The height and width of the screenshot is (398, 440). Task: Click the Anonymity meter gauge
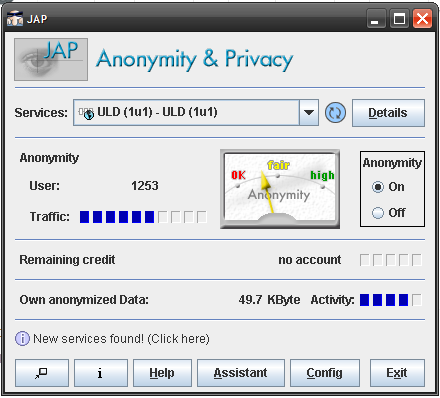280,189
